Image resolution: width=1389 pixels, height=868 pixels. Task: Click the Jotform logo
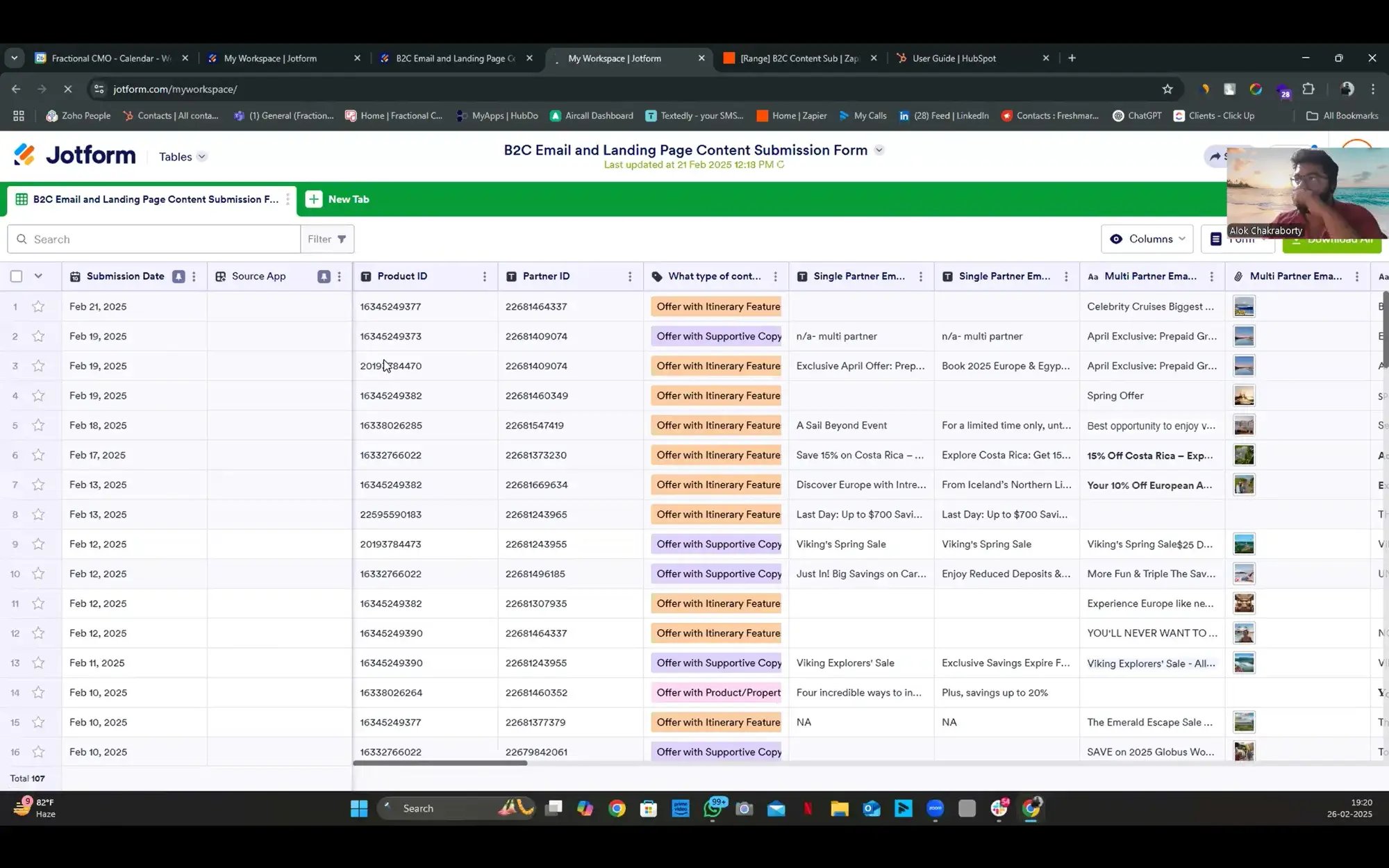(74, 155)
